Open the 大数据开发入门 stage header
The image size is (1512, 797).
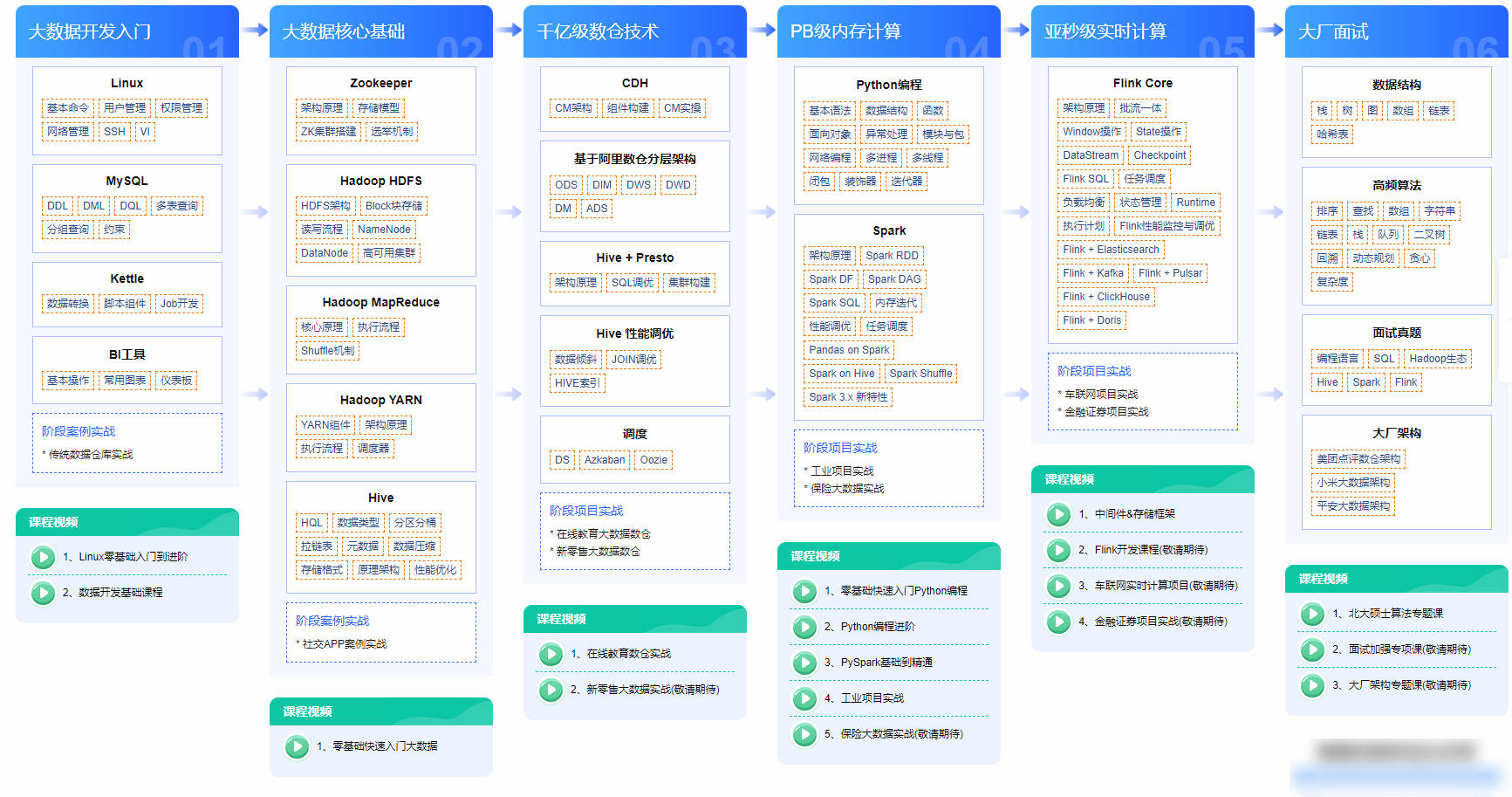click(127, 31)
